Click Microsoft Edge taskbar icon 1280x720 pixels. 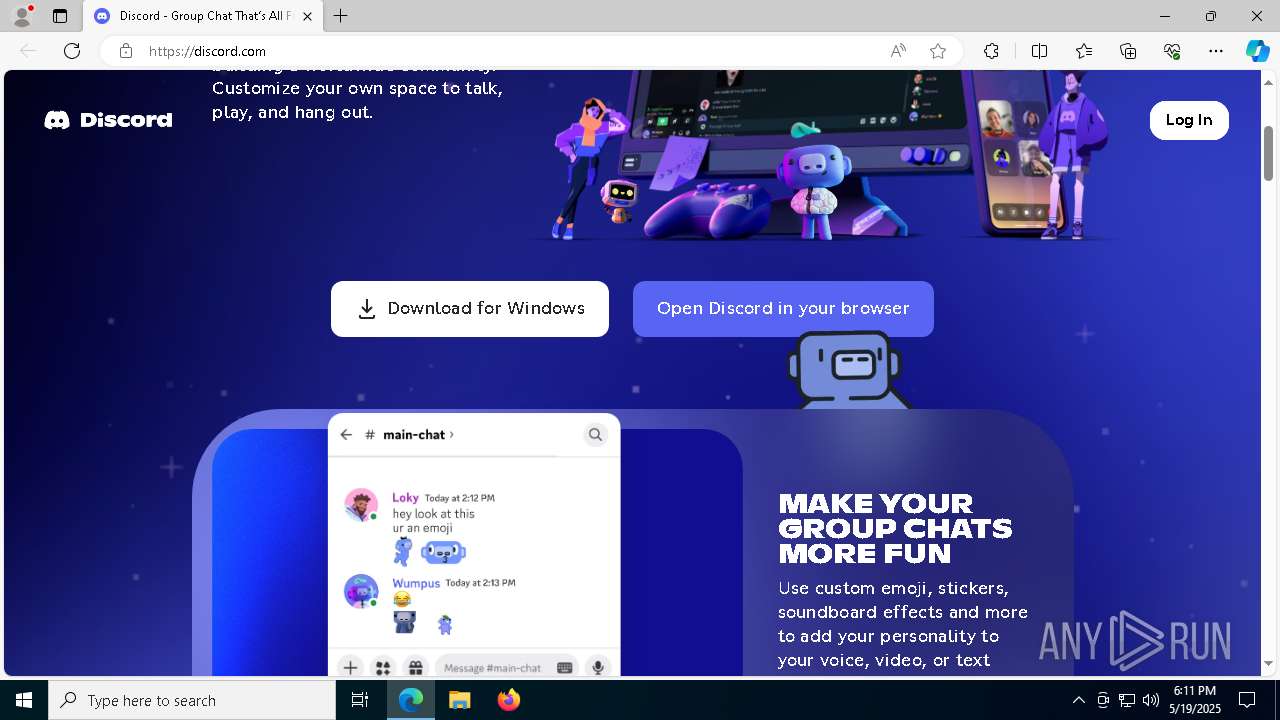pos(411,700)
